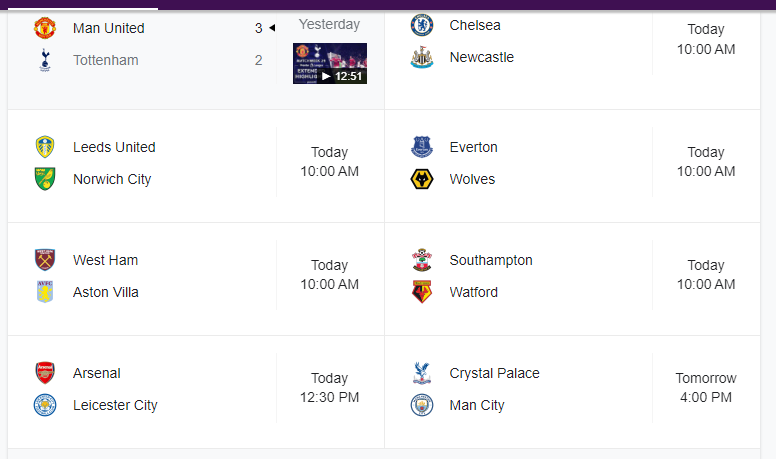The width and height of the screenshot is (776, 459).
Task: Click the Tottenham club crest
Action: [x=45, y=60]
